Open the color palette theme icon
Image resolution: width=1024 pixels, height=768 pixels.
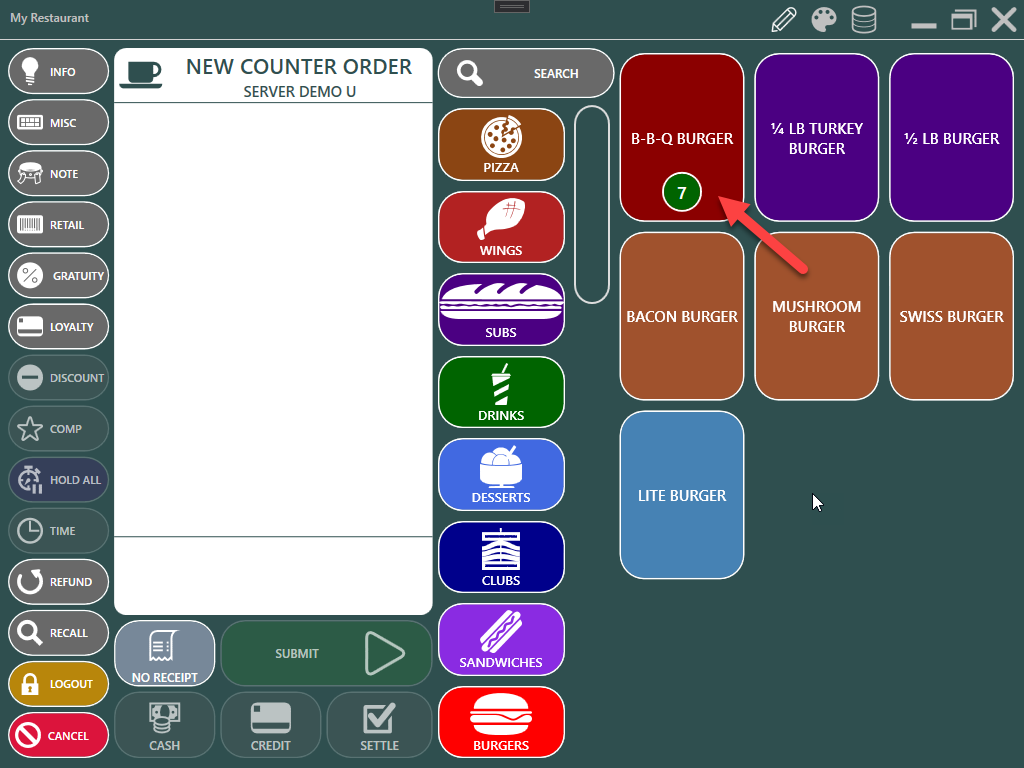(x=823, y=19)
